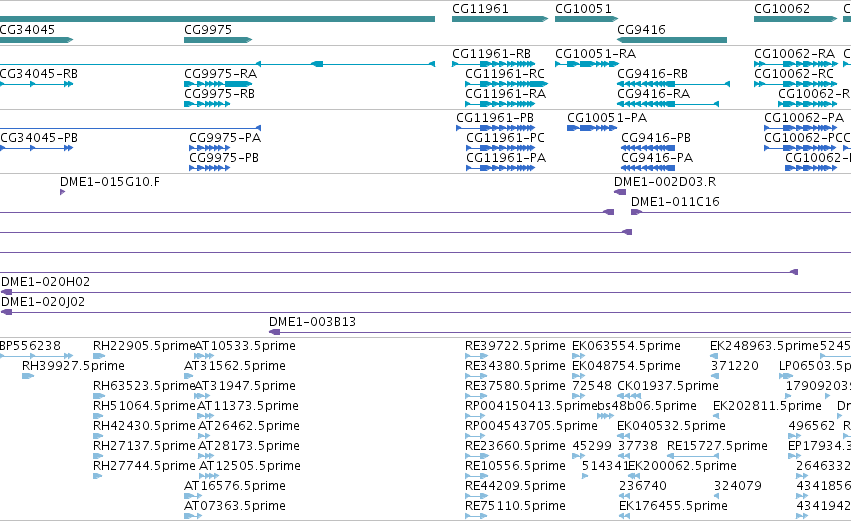Click transcript CG9975-RB label

219,94
